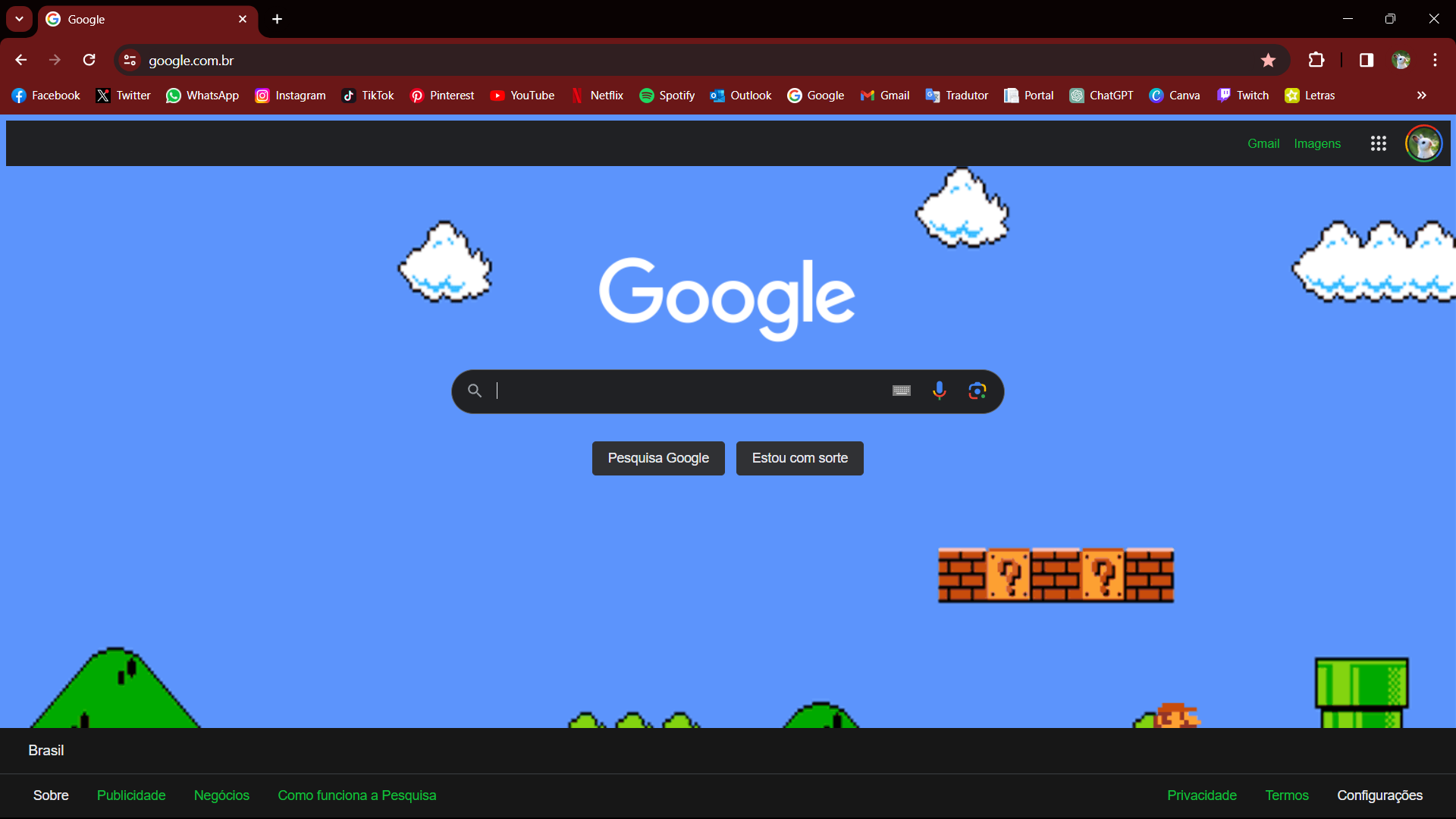Viewport: 1456px width, 819px height.
Task: Click the Estou com sorte button
Action: click(799, 458)
